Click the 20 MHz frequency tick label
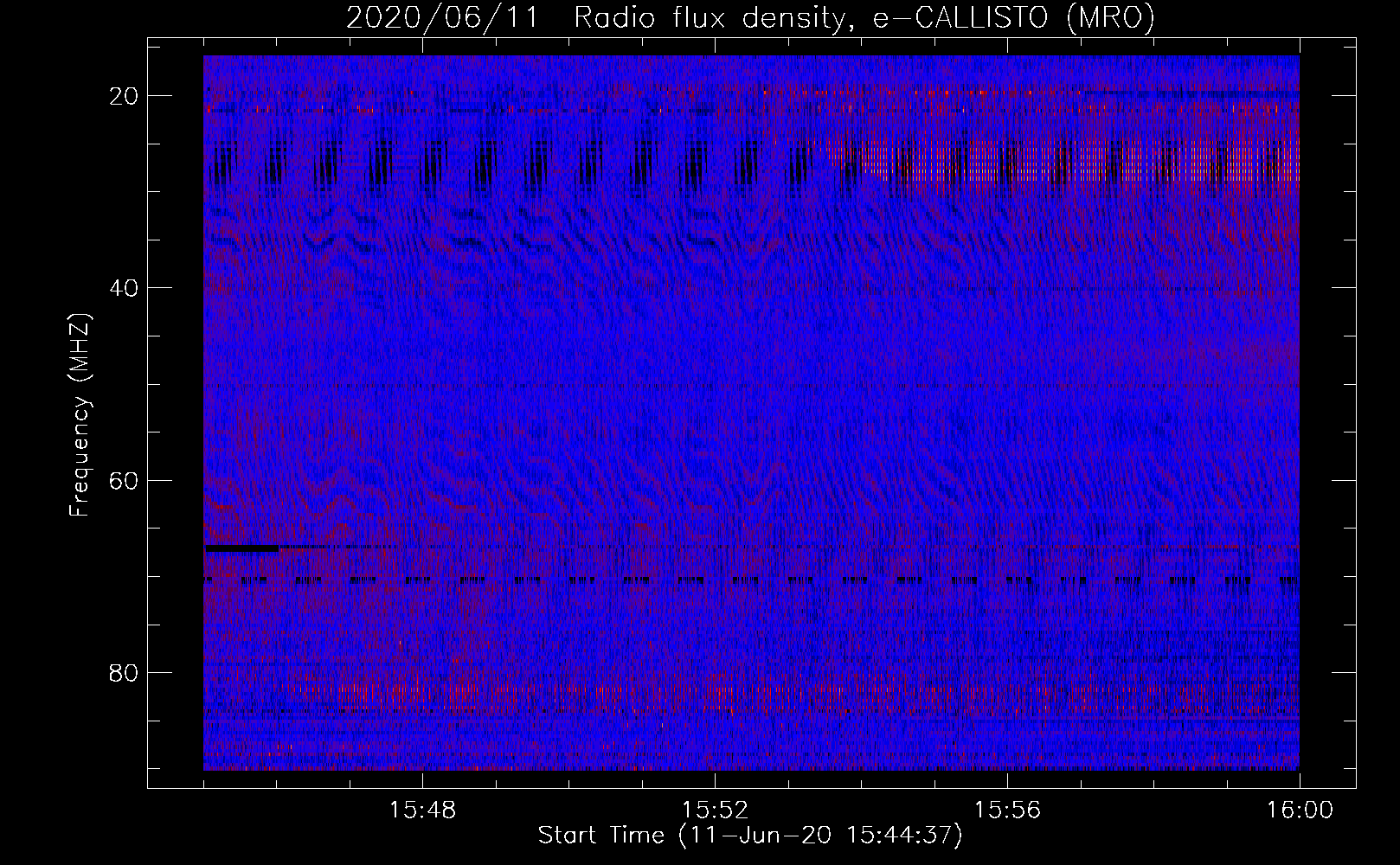1400x865 pixels. tap(125, 96)
